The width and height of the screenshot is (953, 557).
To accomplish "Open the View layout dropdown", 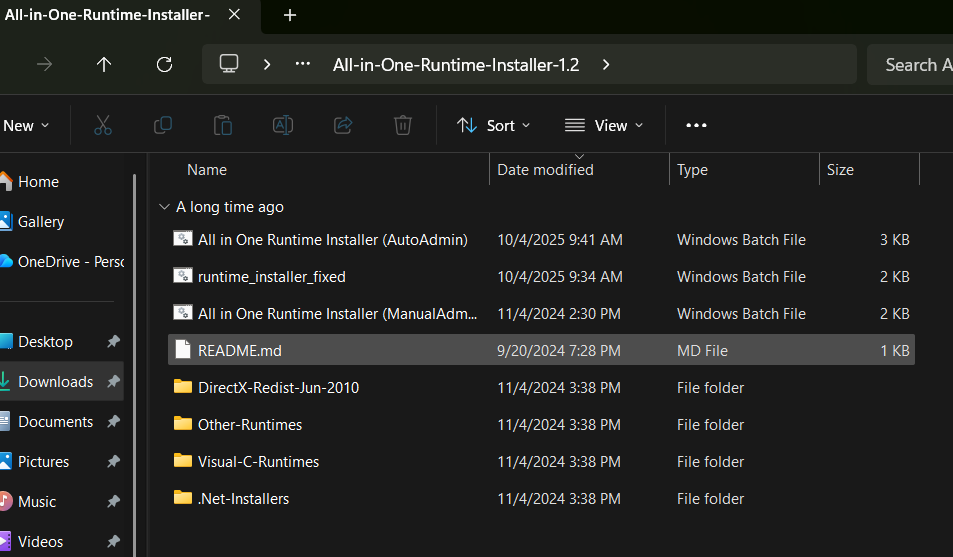I will pyautogui.click(x=604, y=125).
